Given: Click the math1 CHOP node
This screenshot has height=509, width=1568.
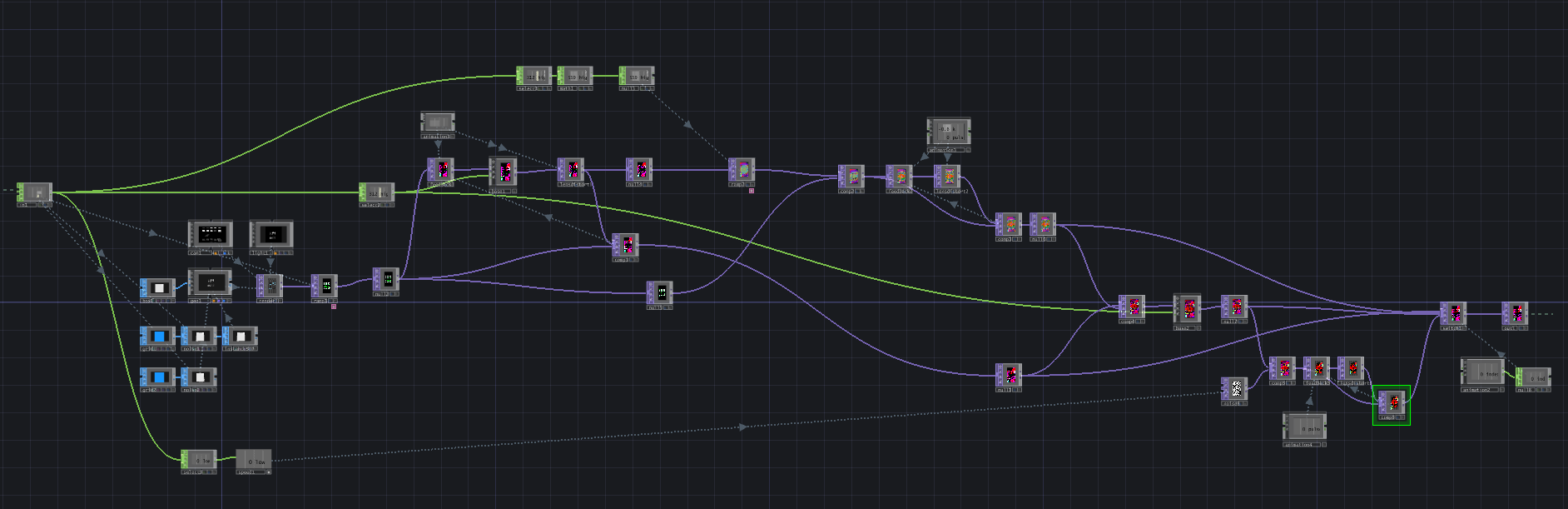Looking at the screenshot, I should pyautogui.click(x=575, y=77).
